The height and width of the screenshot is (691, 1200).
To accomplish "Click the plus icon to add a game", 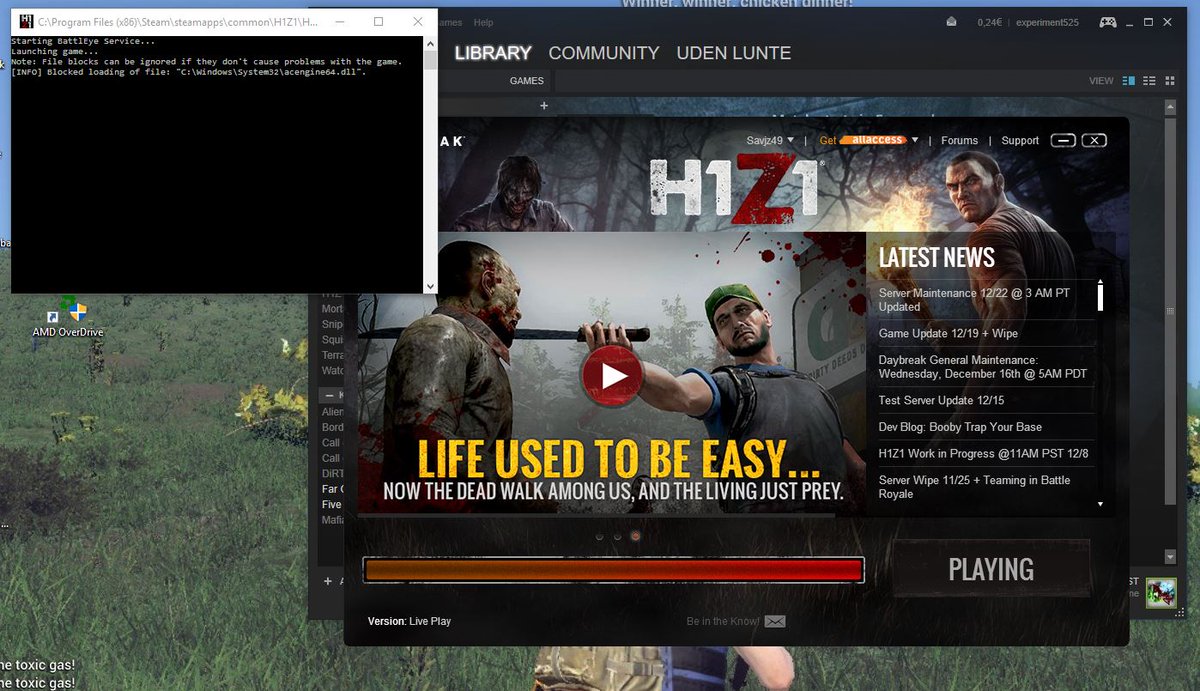I will [327, 581].
